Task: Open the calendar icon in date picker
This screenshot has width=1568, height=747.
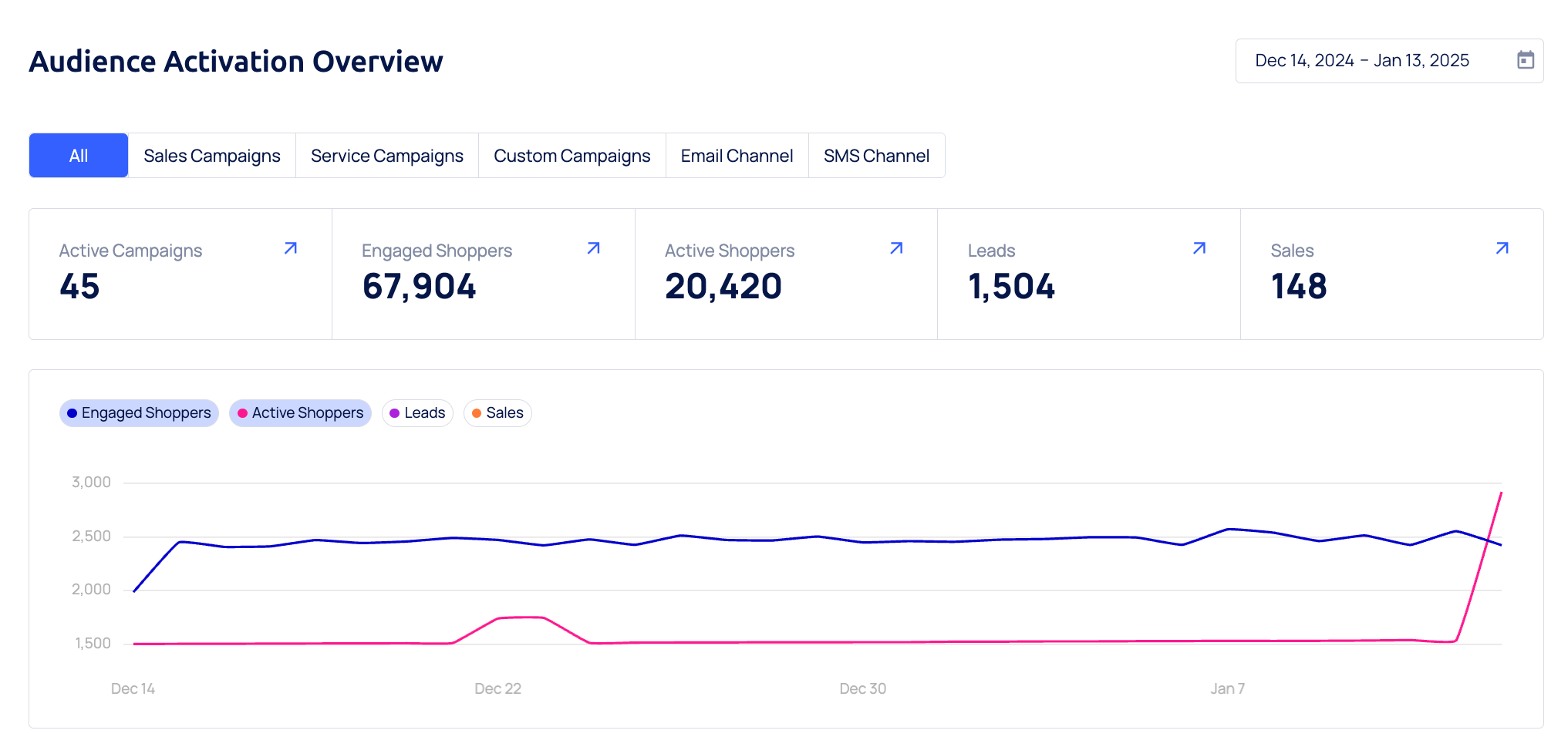Action: [x=1525, y=60]
